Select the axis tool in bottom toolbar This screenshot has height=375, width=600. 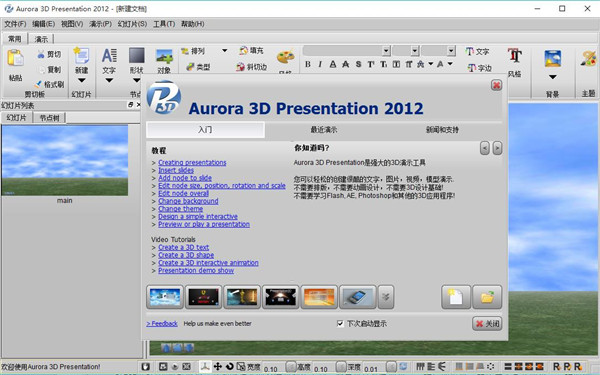205,366
